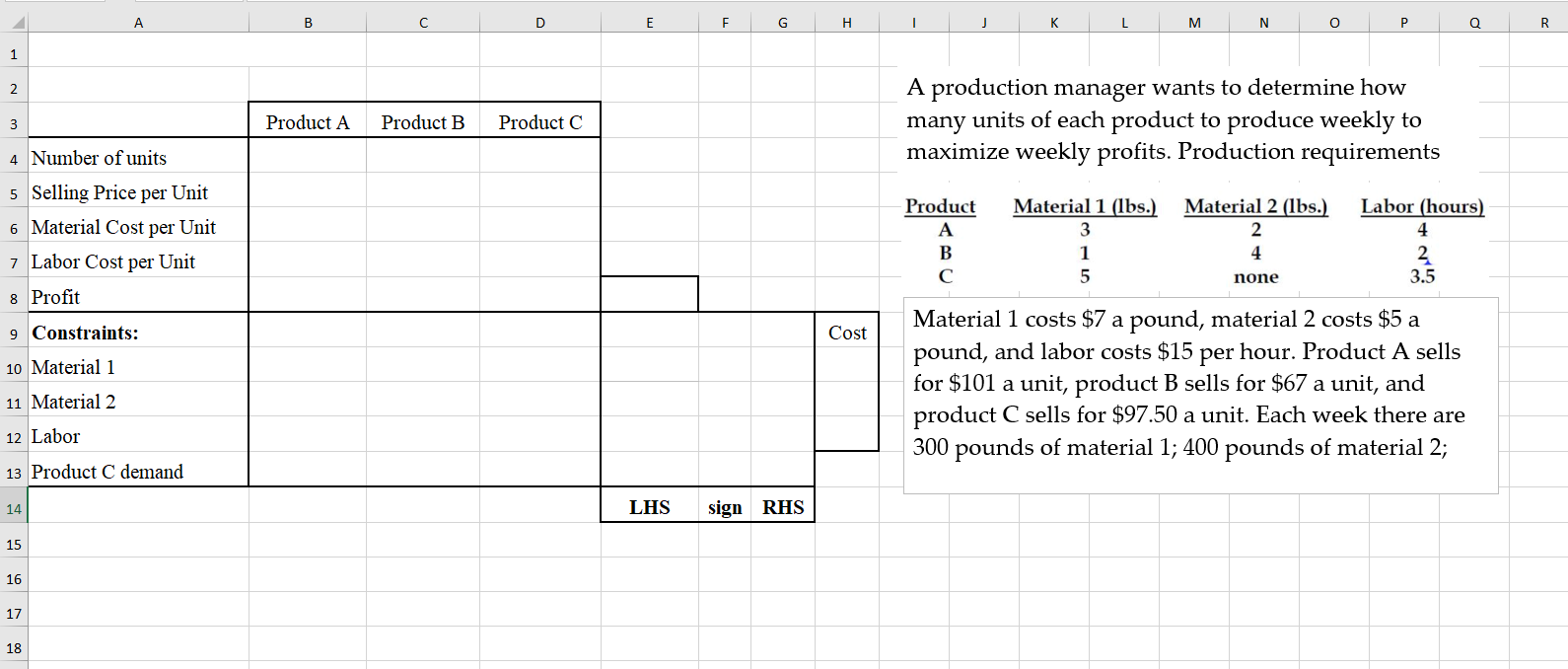Click the 'Material 1' constraint label cell

pyautogui.click(x=138, y=366)
